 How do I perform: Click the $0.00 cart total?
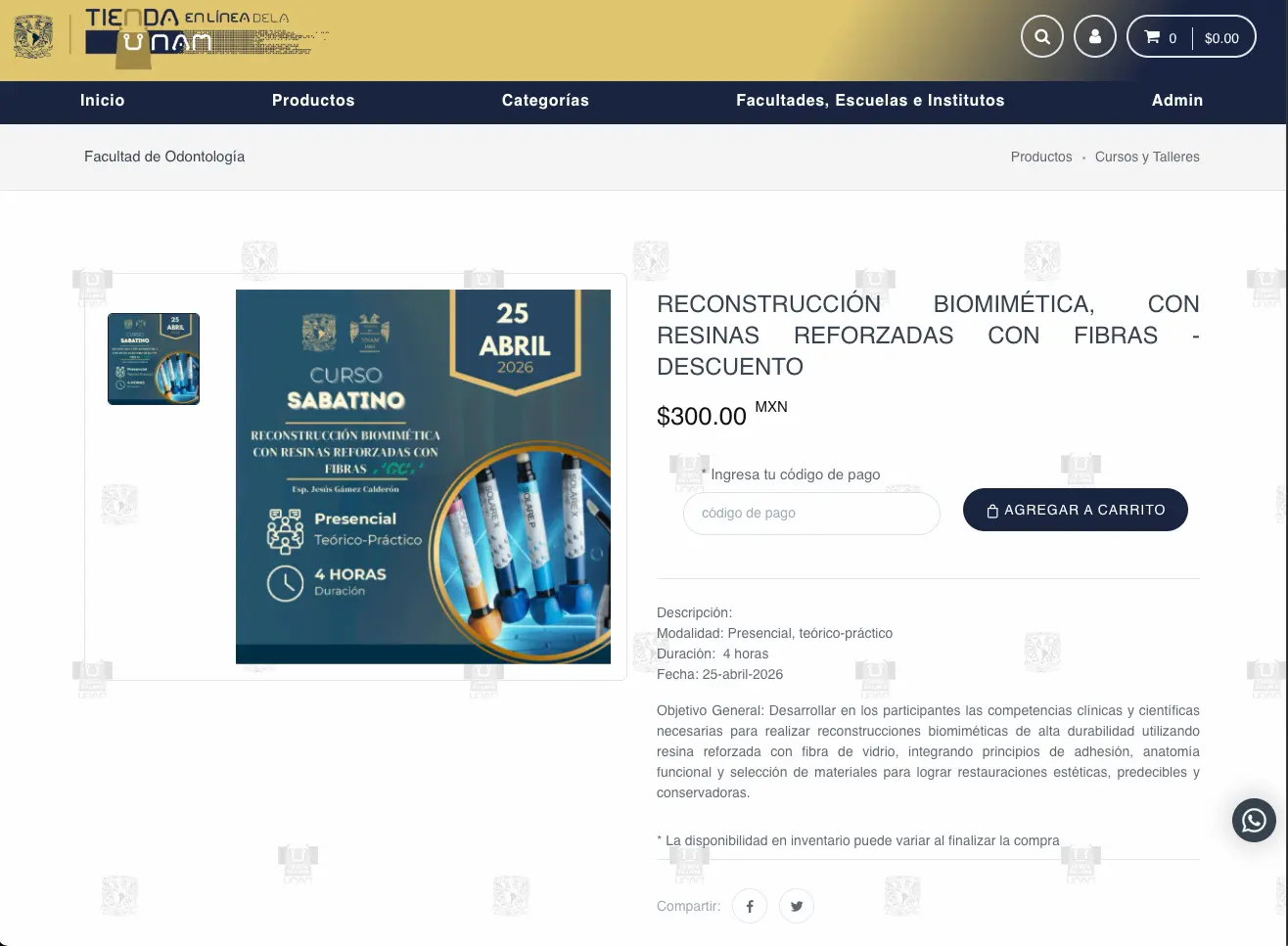[1221, 38]
